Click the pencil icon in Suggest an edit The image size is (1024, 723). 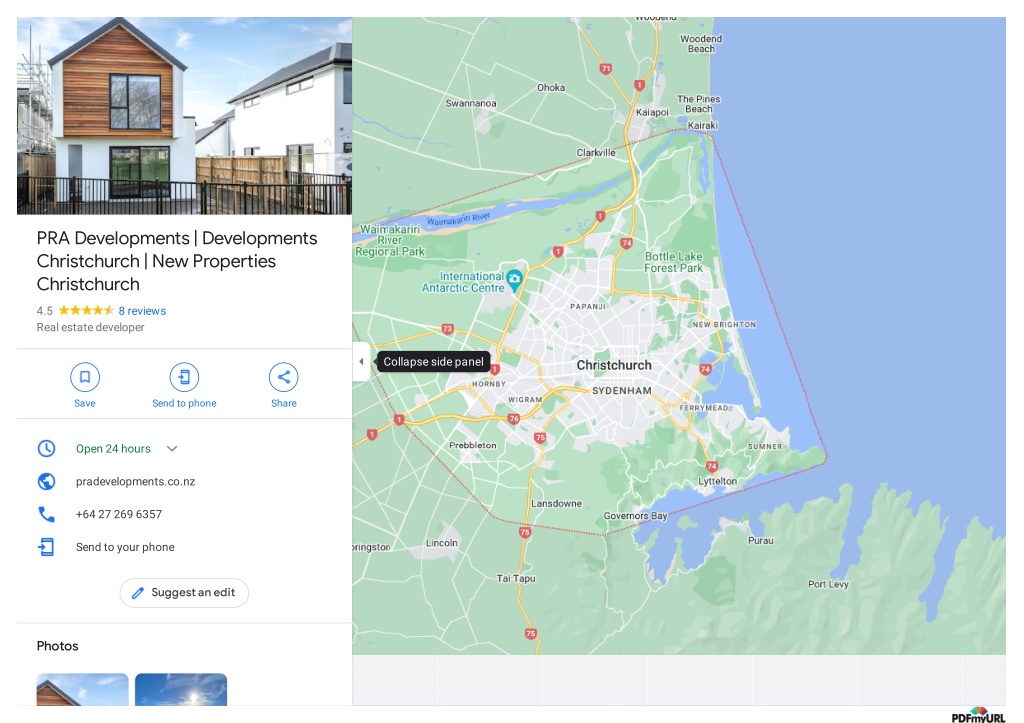tap(138, 592)
